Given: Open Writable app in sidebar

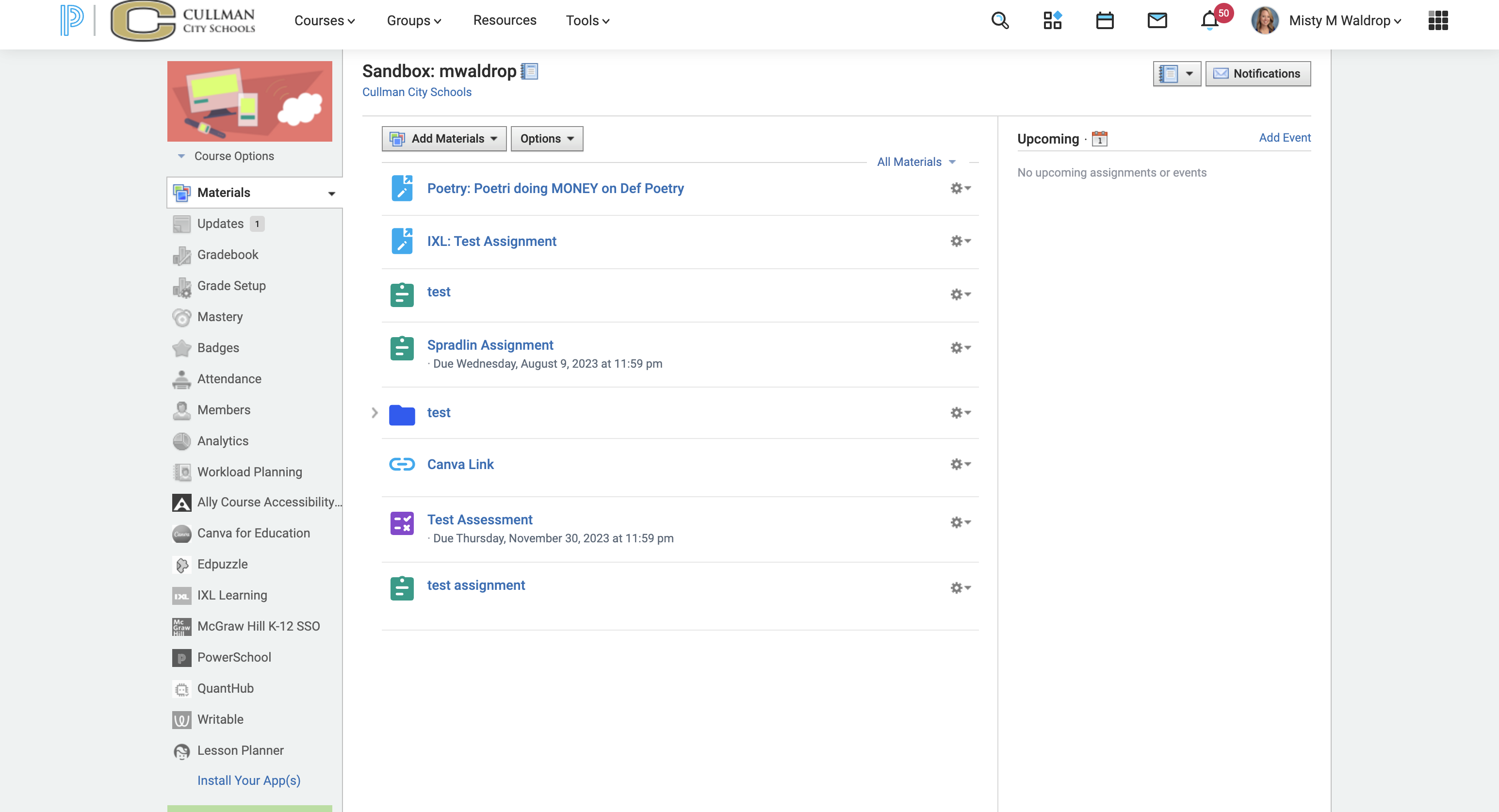Looking at the screenshot, I should pyautogui.click(x=220, y=719).
